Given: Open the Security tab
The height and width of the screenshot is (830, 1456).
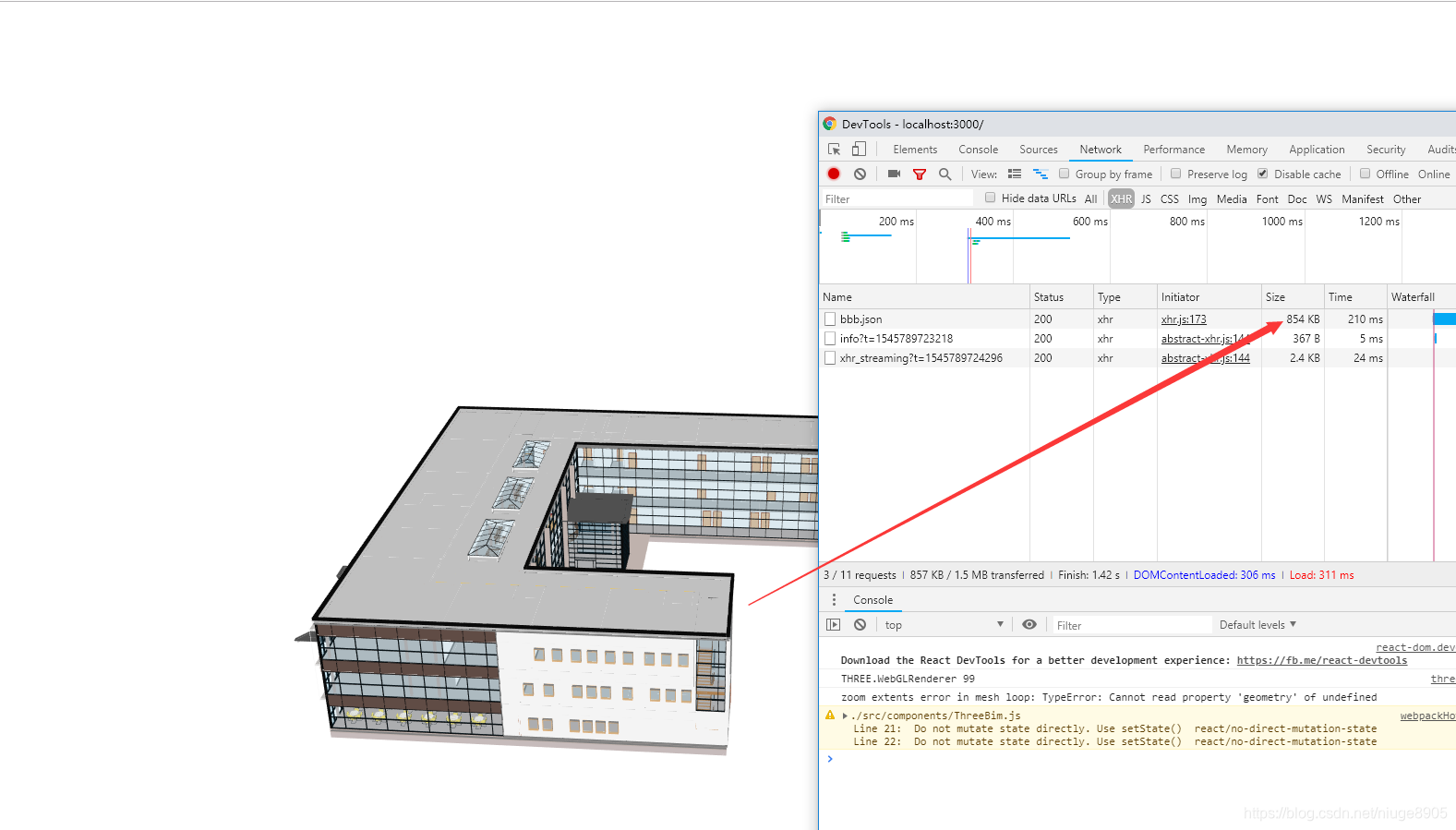Looking at the screenshot, I should [1386, 150].
